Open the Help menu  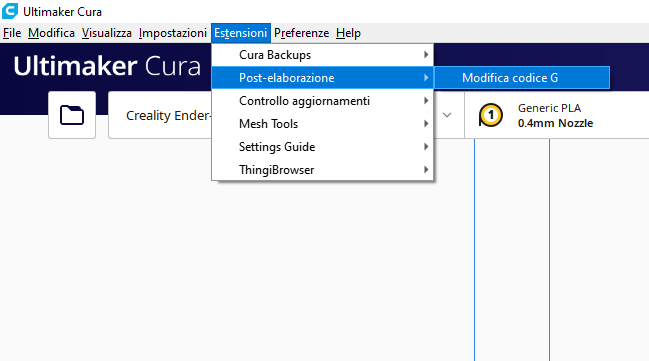point(348,33)
